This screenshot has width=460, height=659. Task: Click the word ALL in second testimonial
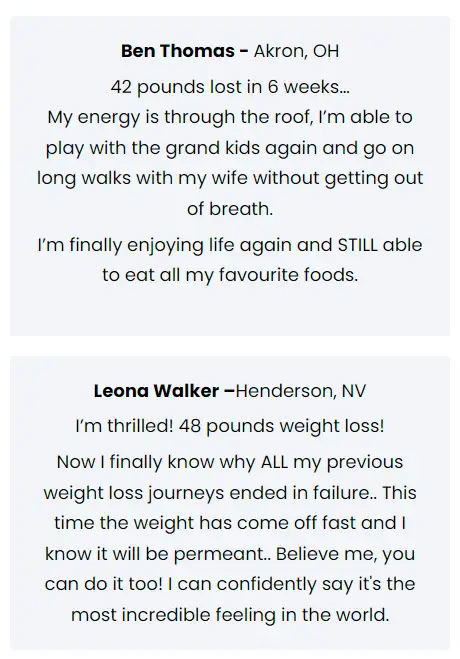(x=274, y=462)
